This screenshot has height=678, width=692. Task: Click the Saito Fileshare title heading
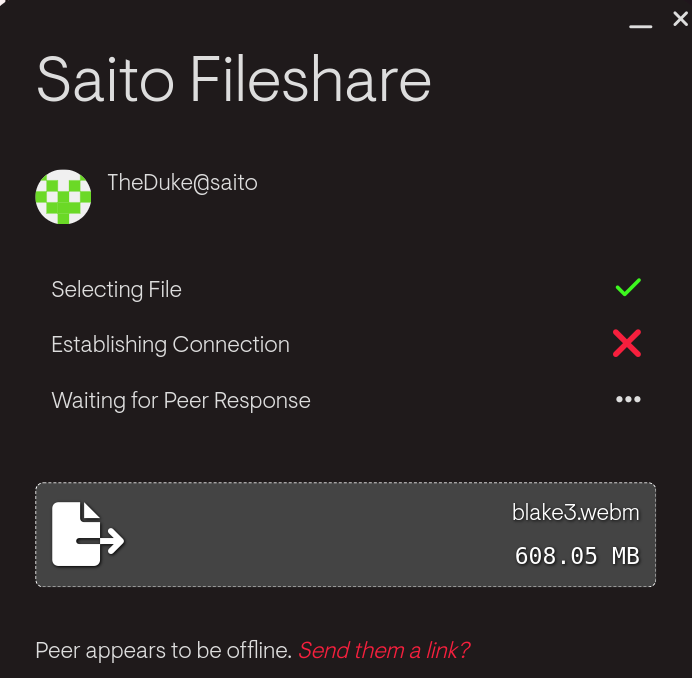click(234, 80)
